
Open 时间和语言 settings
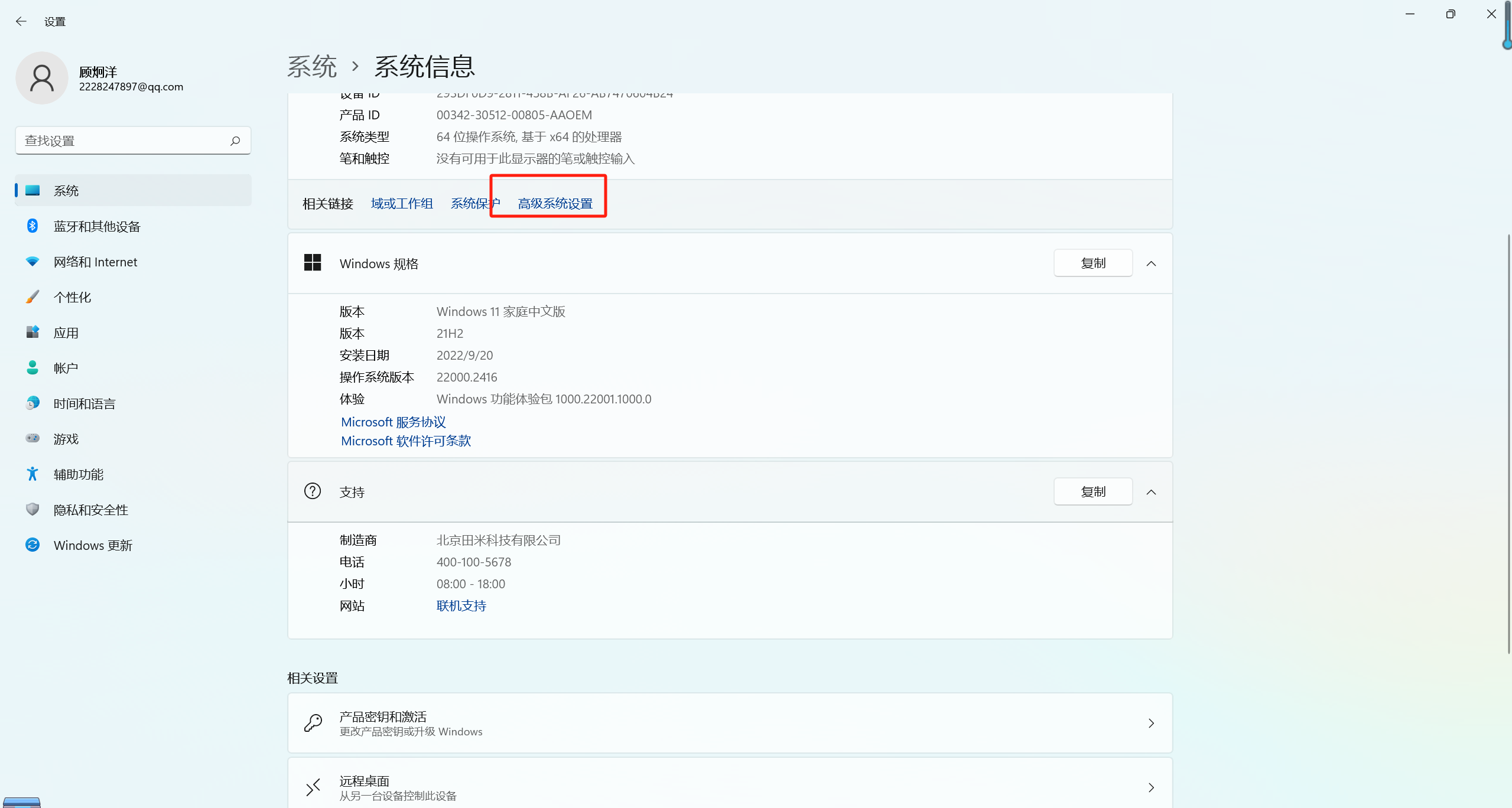(x=134, y=403)
